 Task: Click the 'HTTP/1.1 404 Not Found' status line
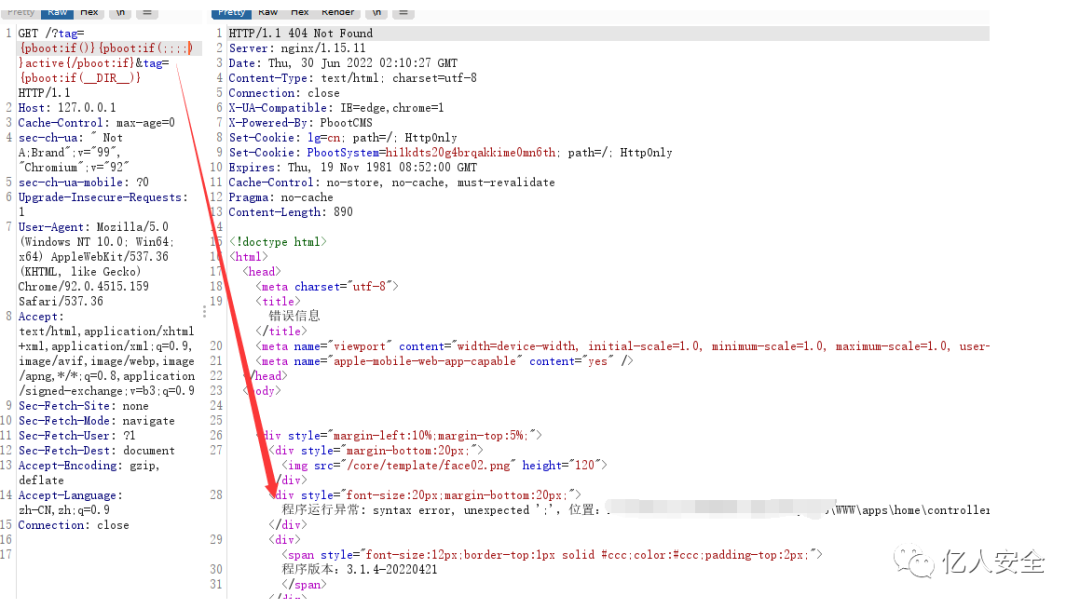pyautogui.click(x=300, y=33)
